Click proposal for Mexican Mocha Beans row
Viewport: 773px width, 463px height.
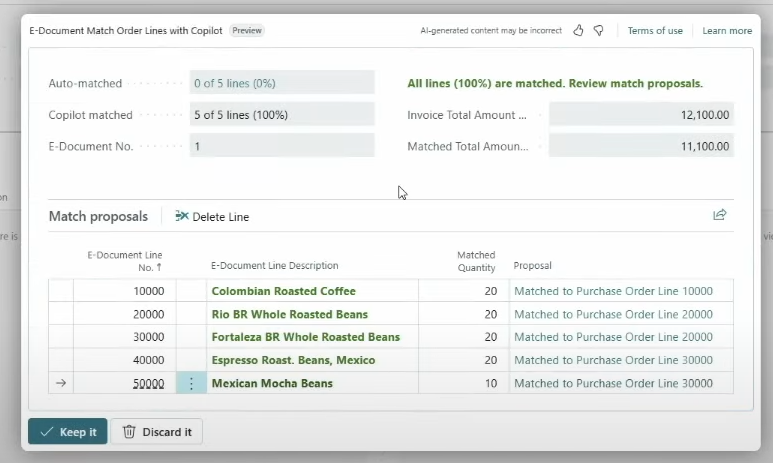point(613,383)
